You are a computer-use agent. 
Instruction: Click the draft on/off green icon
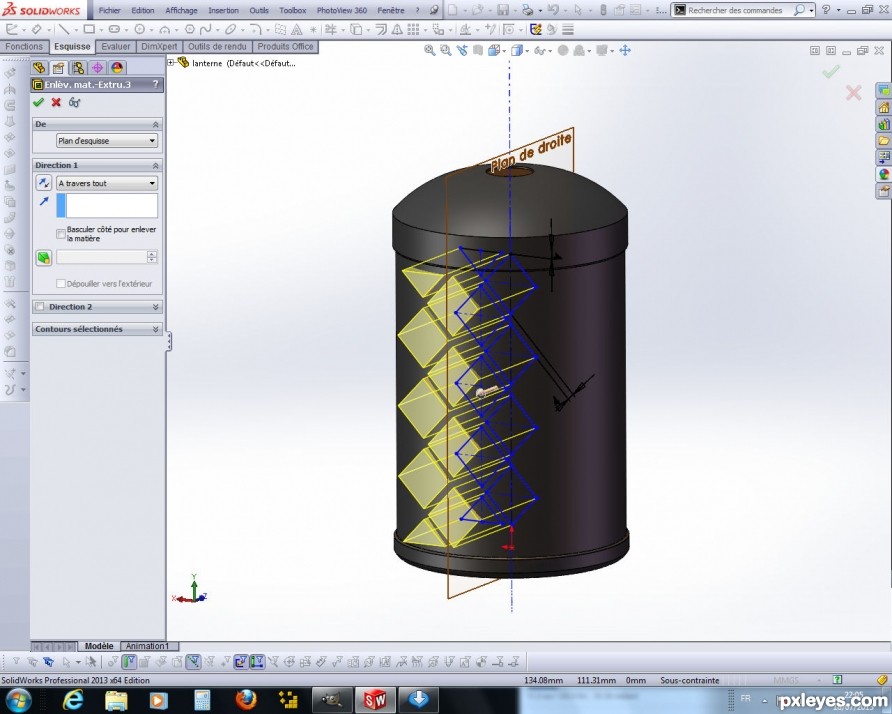tap(44, 257)
